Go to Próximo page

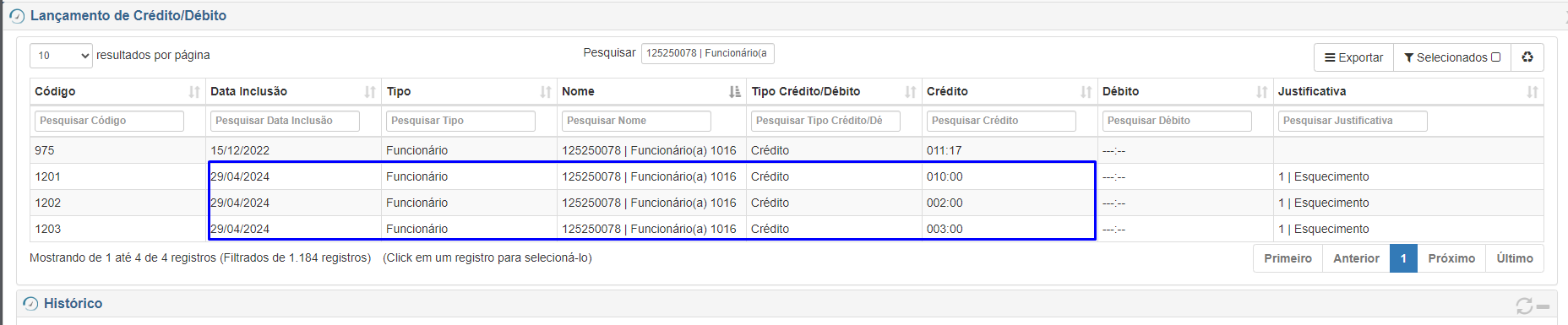[1451, 258]
